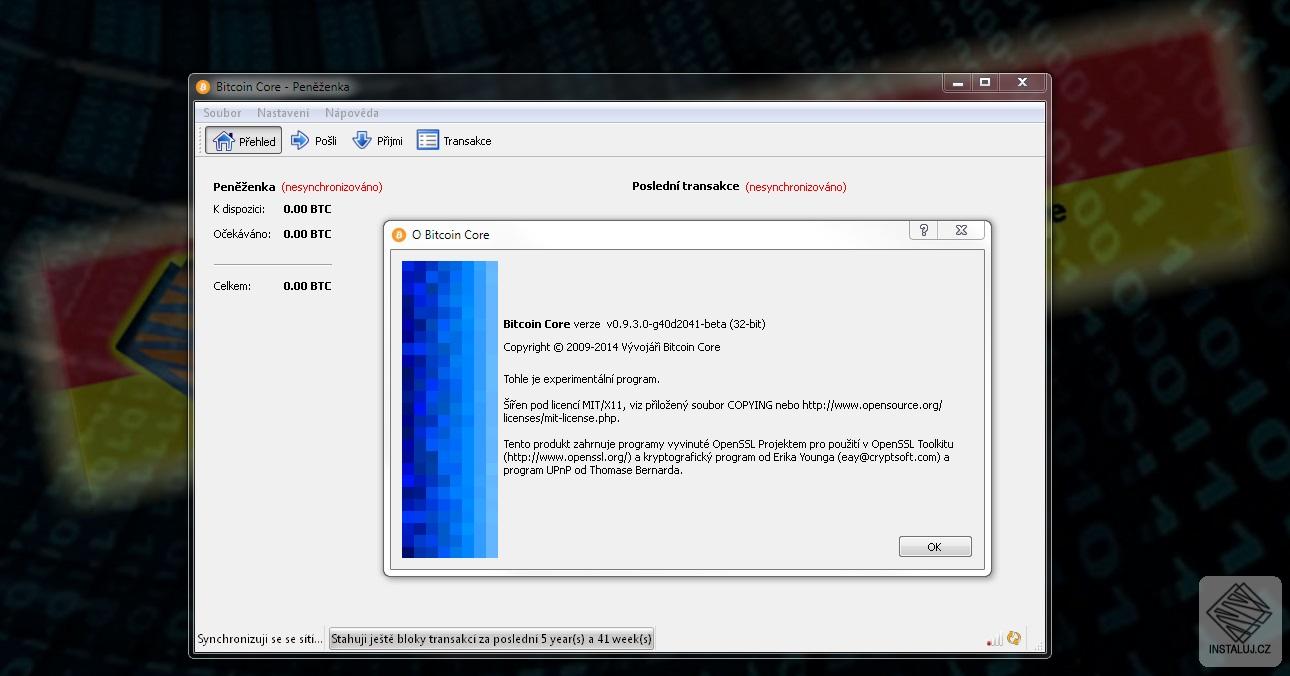Click the Bitcoin logo in main title bar
1290x676 pixels.
pos(203,87)
